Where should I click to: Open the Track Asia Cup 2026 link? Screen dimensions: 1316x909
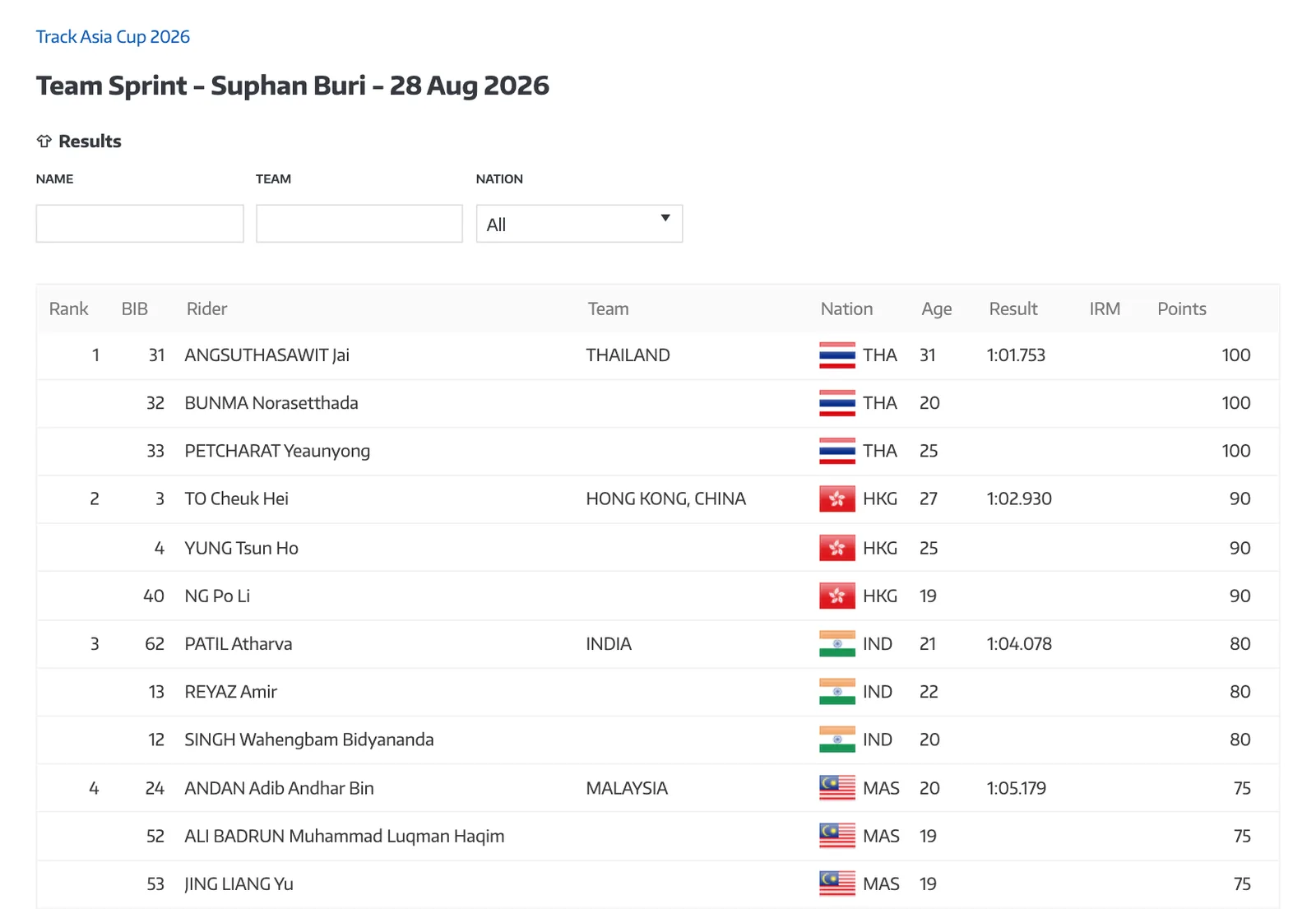pyautogui.click(x=113, y=37)
